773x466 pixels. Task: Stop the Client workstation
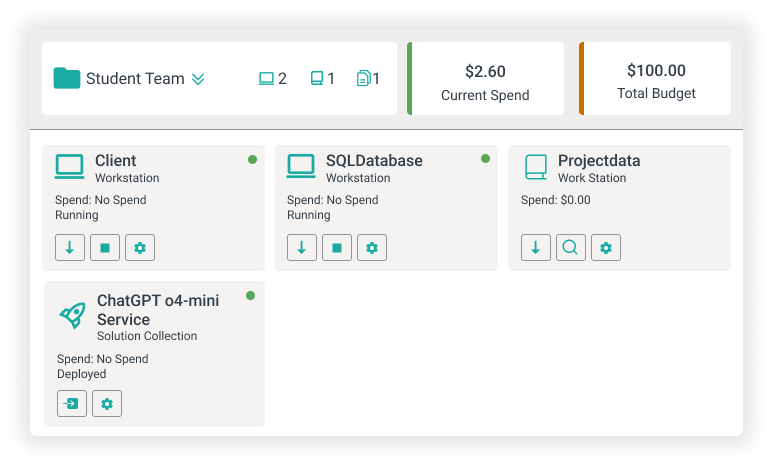(x=105, y=248)
